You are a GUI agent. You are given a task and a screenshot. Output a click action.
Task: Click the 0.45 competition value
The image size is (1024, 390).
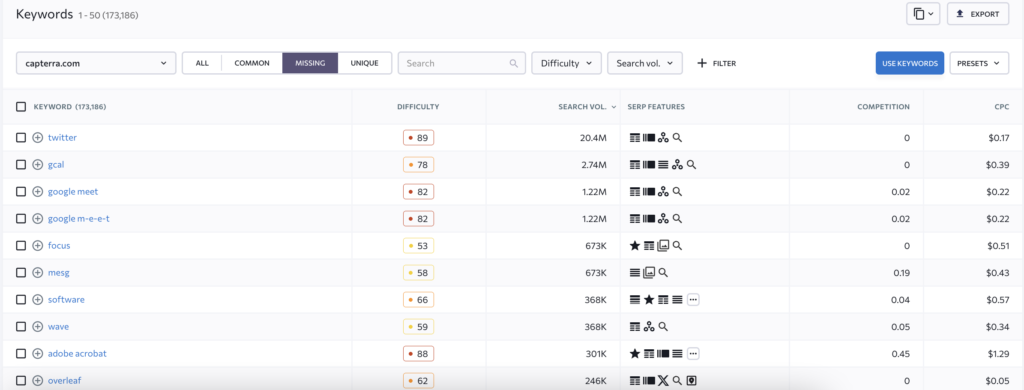901,353
